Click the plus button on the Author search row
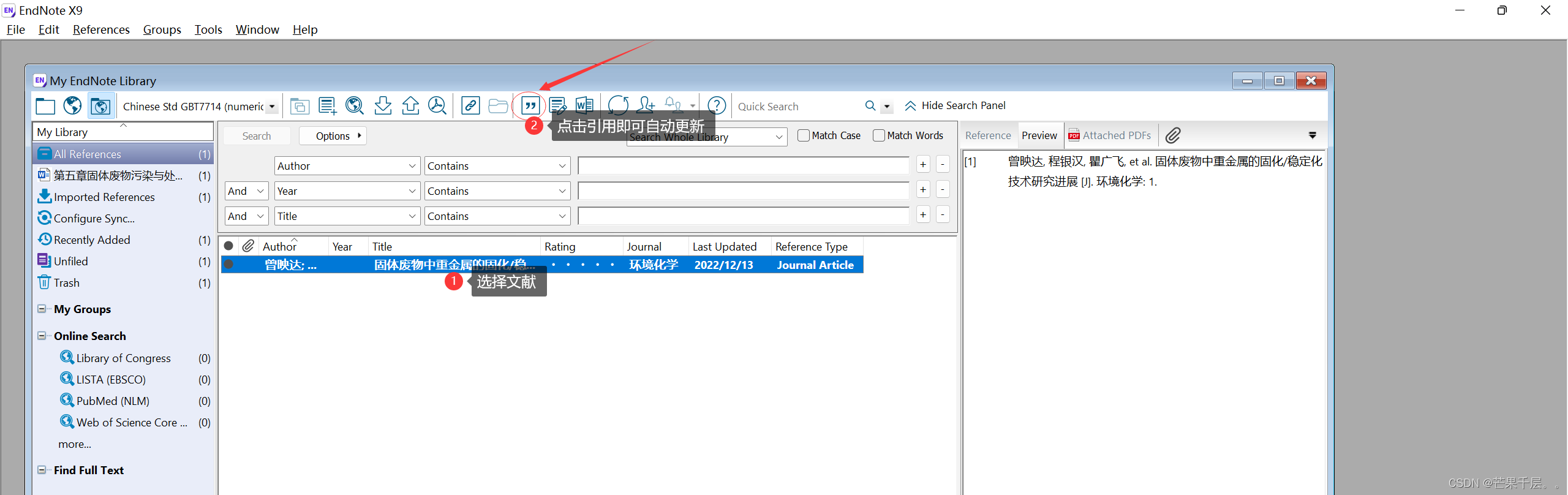 pyautogui.click(x=923, y=164)
